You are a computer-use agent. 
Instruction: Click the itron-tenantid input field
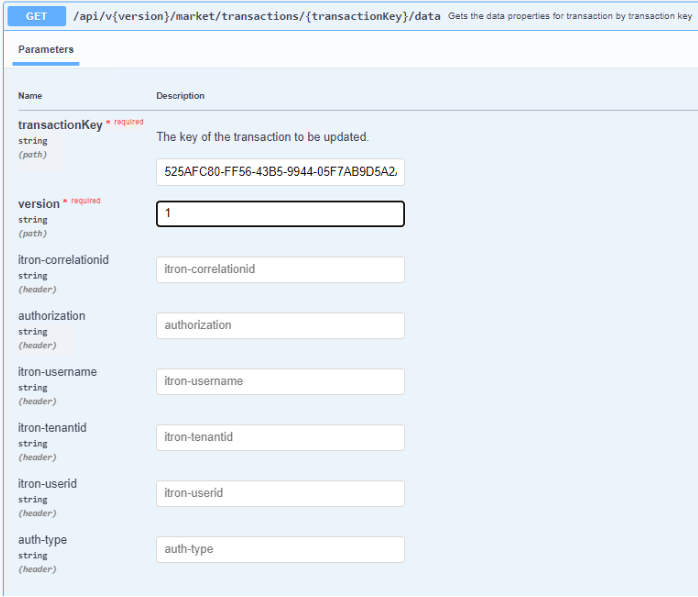click(x=280, y=437)
